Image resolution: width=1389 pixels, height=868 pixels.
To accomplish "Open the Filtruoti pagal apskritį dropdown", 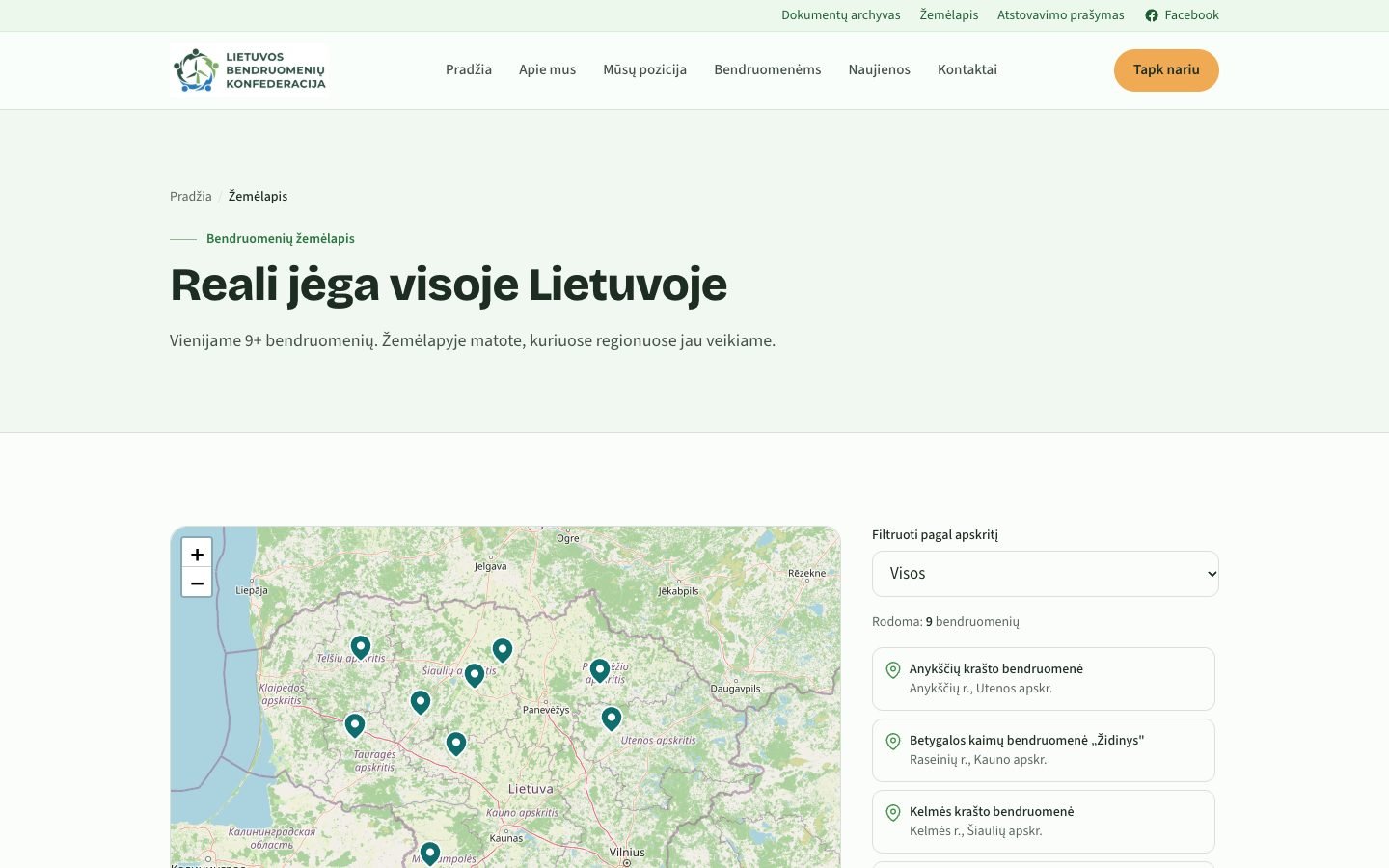I will tap(1046, 574).
